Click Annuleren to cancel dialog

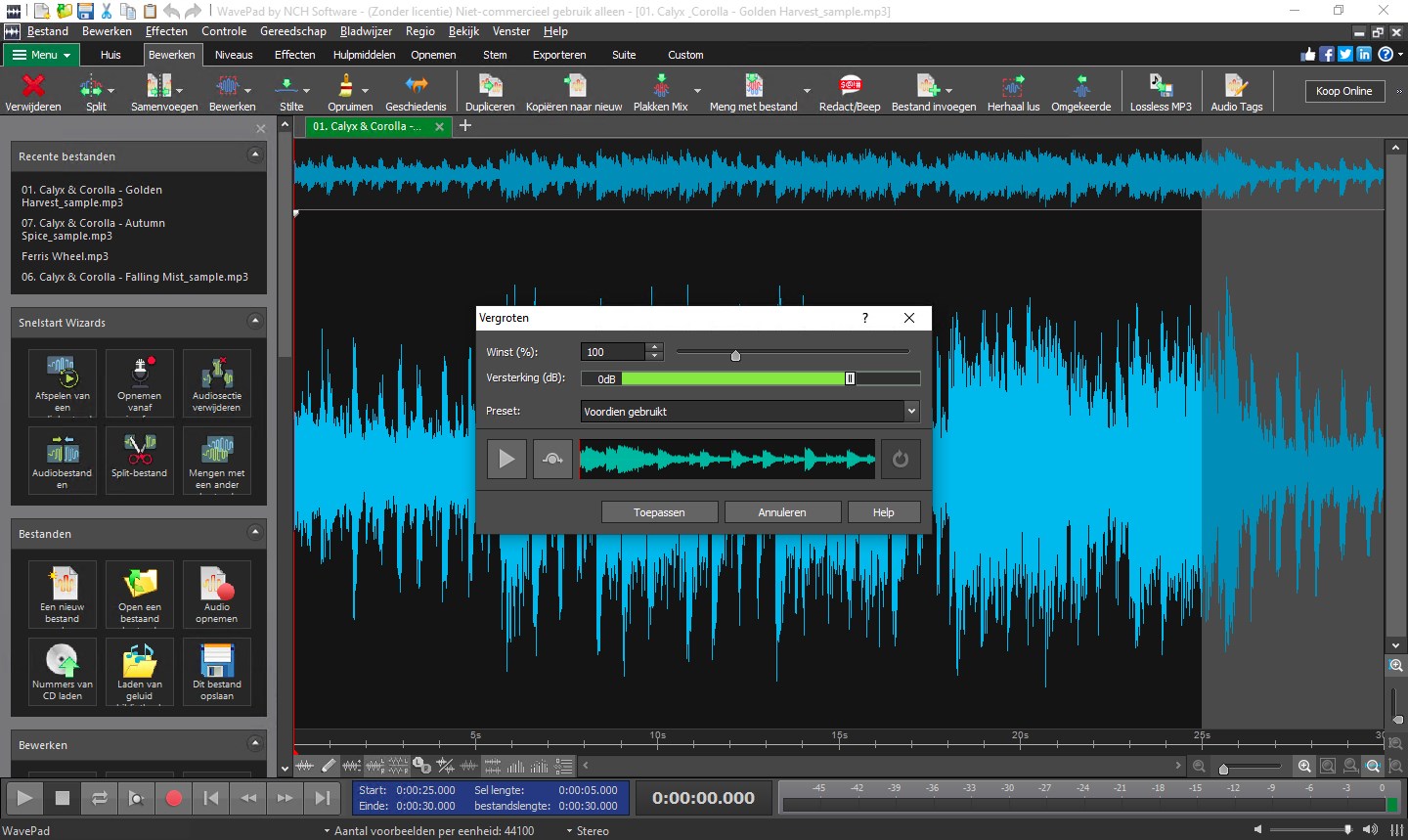click(782, 512)
